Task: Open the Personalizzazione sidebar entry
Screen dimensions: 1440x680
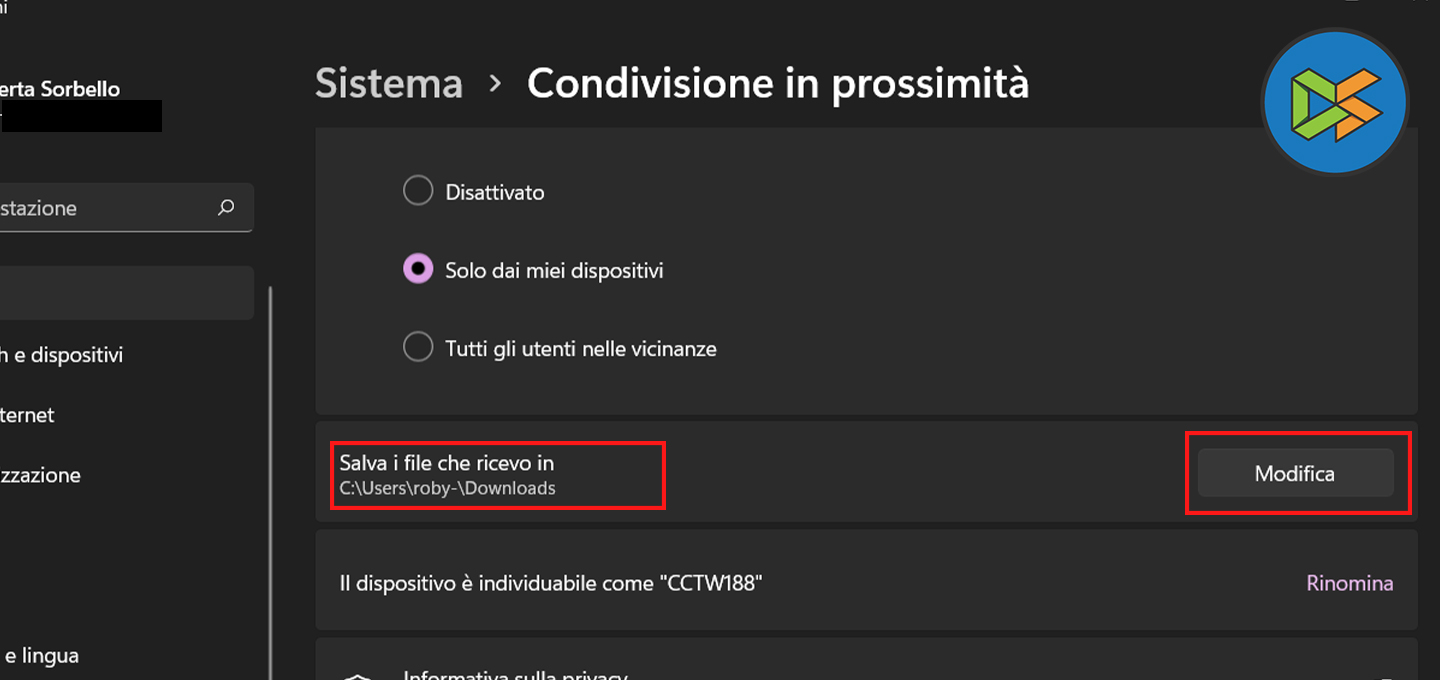Action: 40,475
